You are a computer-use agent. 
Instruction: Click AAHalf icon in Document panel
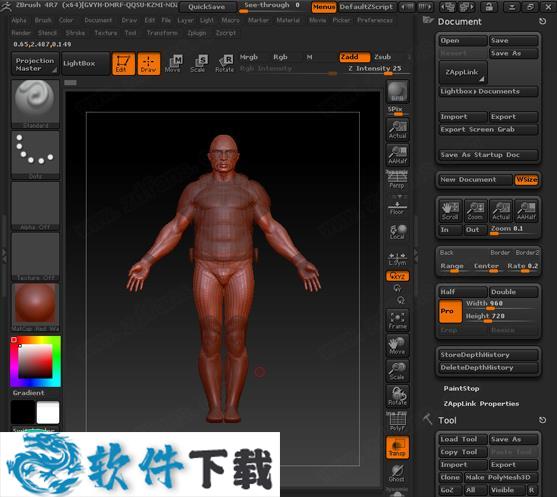[x=526, y=211]
